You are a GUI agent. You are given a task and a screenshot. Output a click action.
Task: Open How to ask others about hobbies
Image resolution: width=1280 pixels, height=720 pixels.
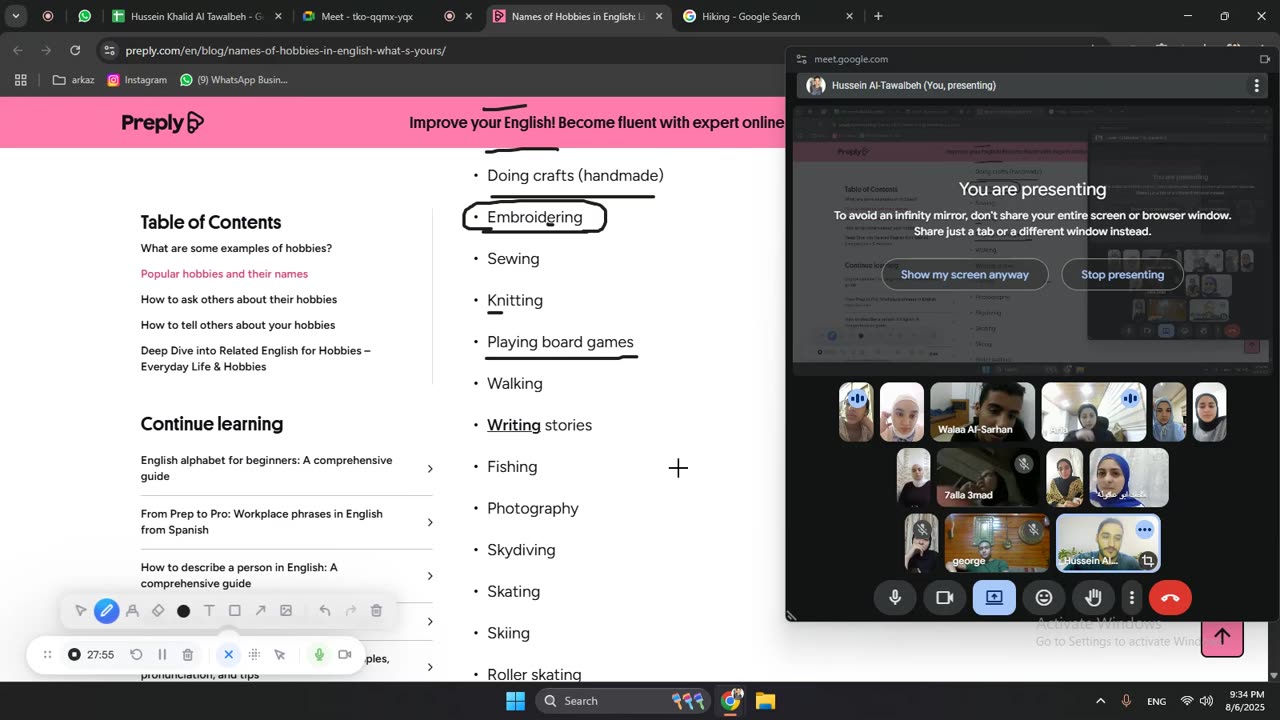[239, 300]
